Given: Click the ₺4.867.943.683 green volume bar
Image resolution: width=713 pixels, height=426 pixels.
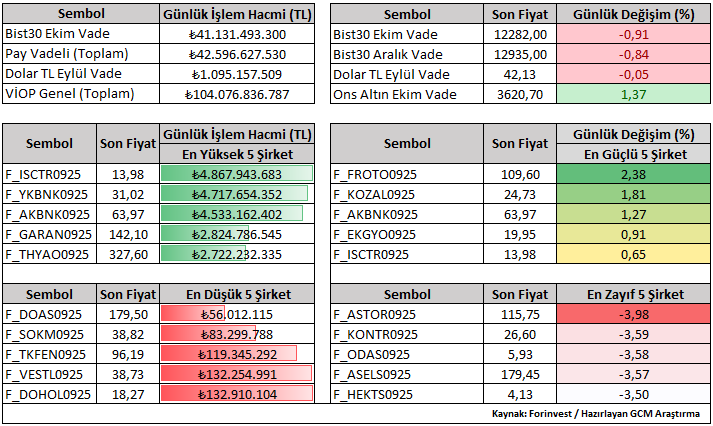Looking at the screenshot, I should pos(236,174).
